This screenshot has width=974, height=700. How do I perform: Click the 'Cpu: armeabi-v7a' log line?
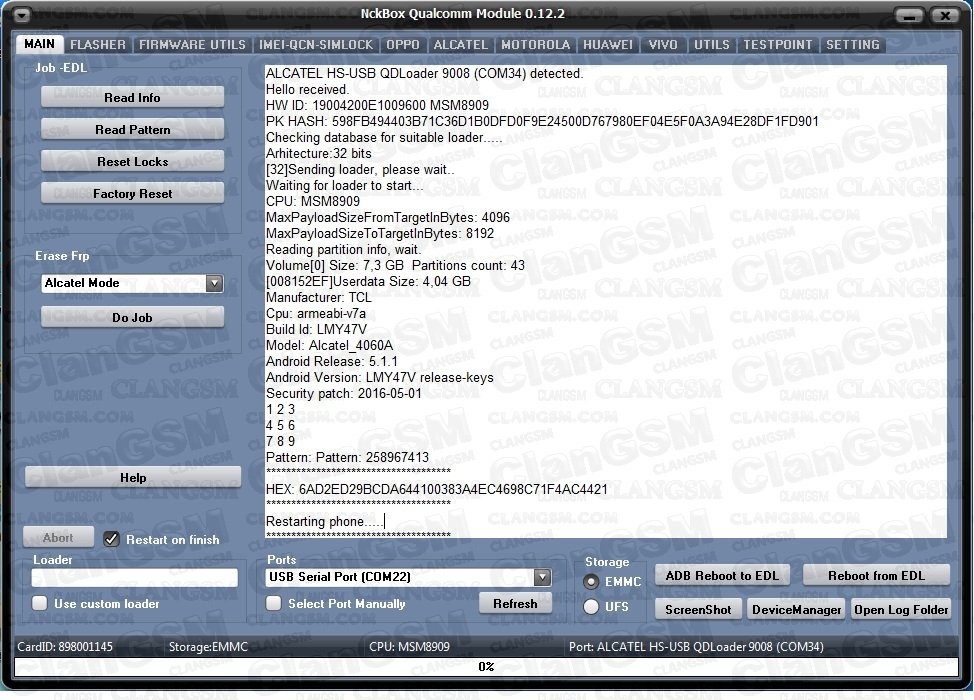(x=316, y=313)
